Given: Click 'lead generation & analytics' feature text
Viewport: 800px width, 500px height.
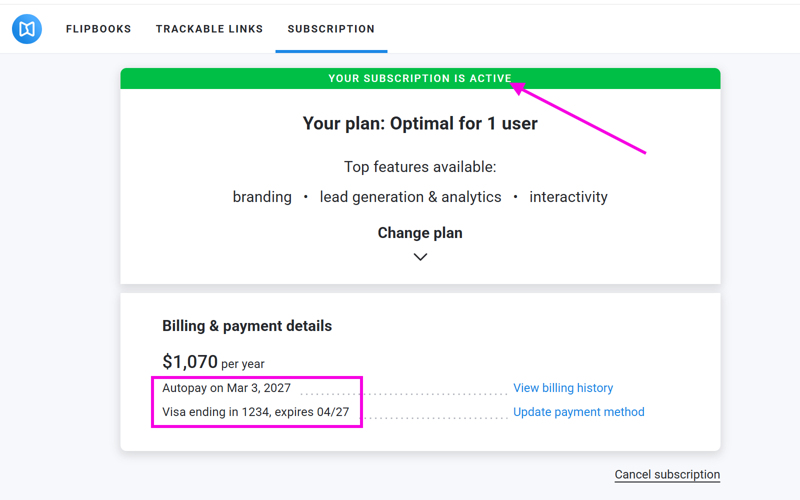Looking at the screenshot, I should (x=410, y=197).
